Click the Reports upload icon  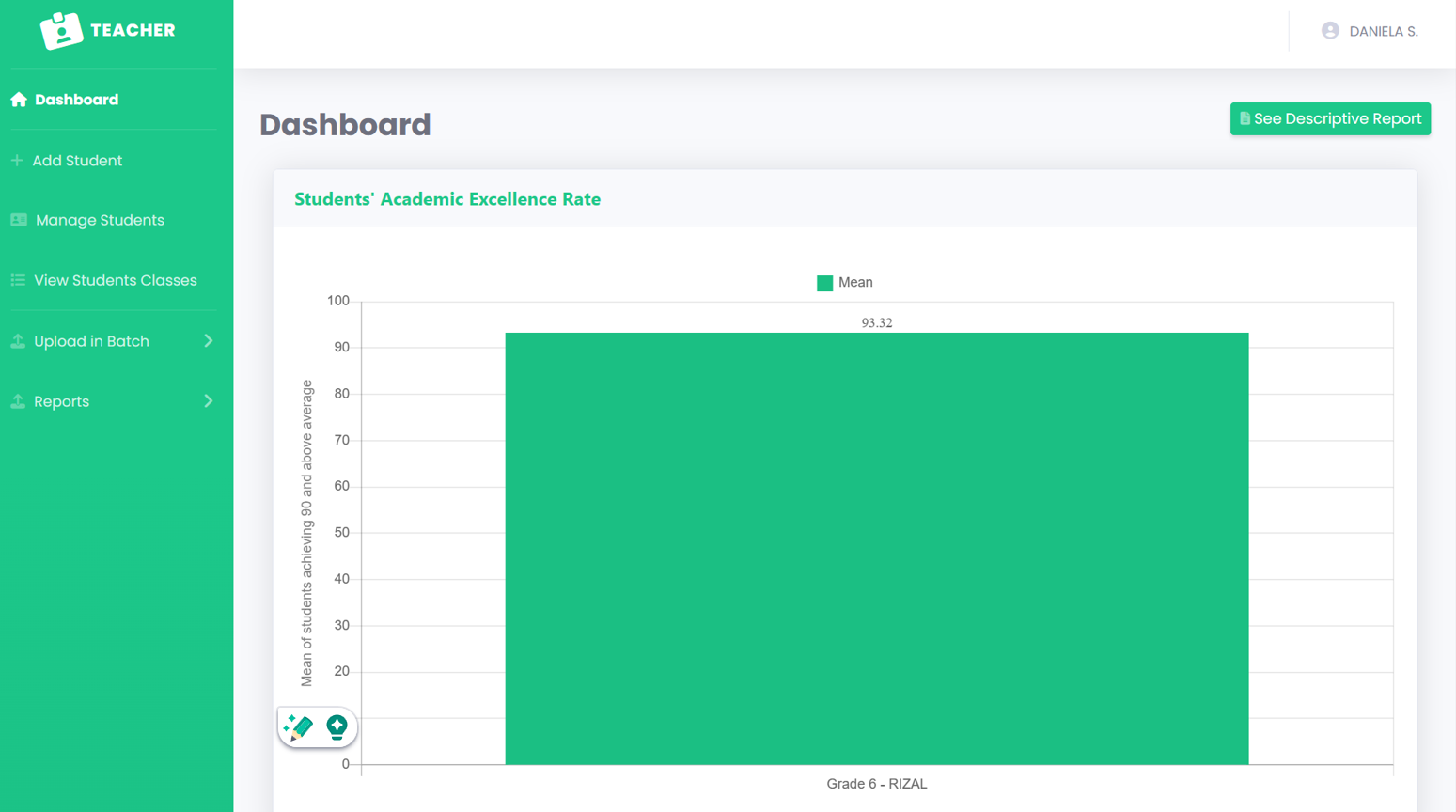point(18,401)
